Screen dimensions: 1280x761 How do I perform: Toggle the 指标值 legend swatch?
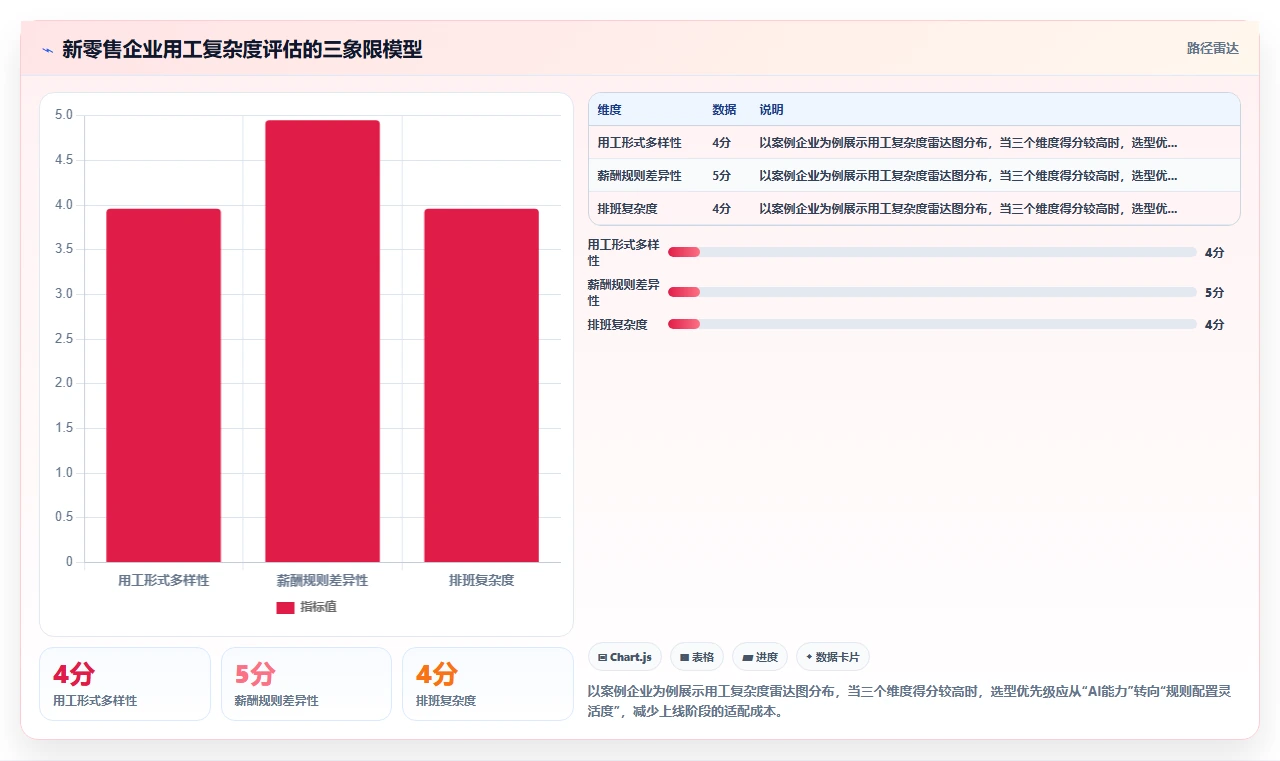click(x=285, y=607)
